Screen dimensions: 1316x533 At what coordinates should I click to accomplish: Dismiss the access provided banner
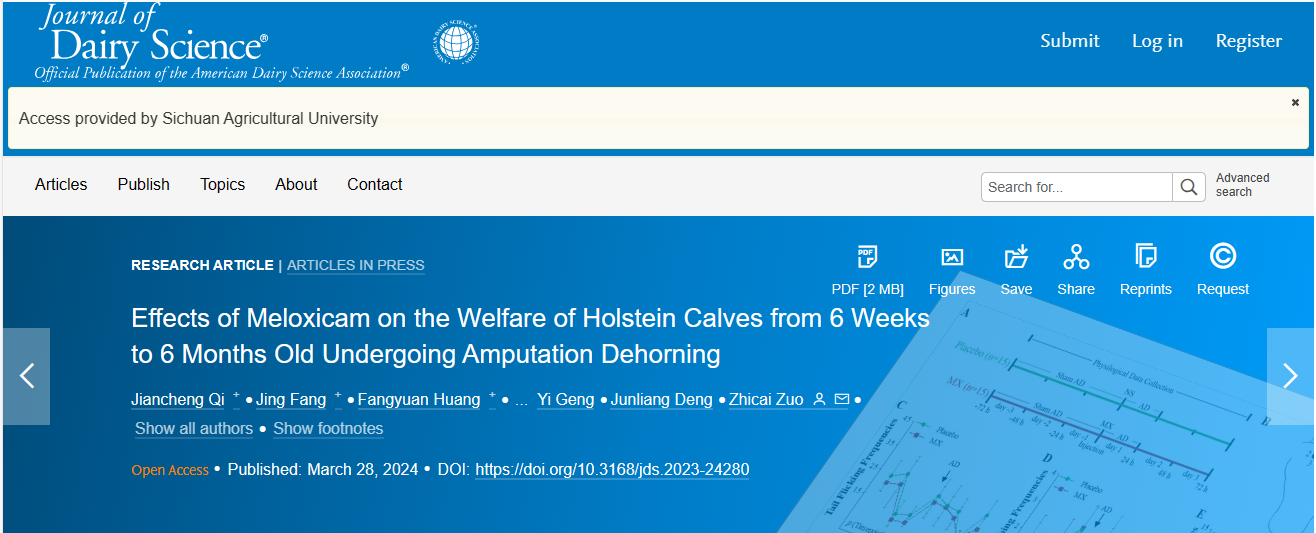(1295, 102)
